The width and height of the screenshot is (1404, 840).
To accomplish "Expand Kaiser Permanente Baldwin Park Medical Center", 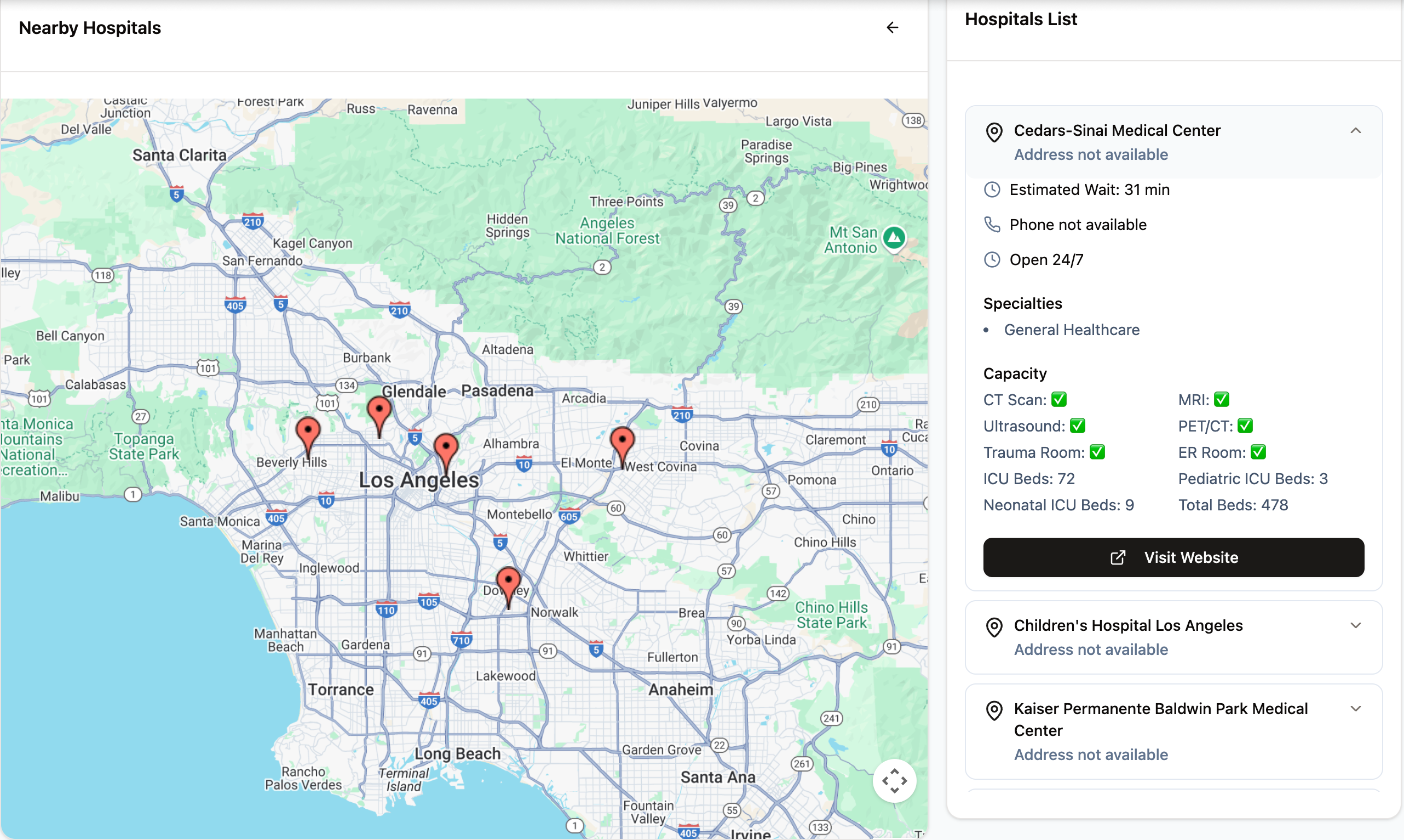I will click(1355, 709).
